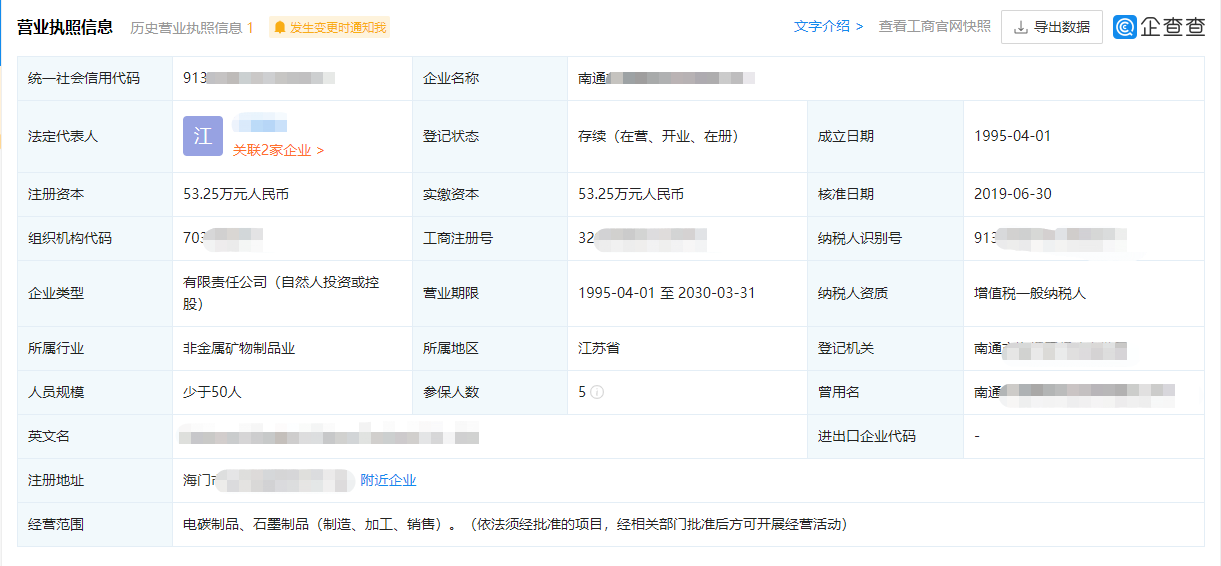Viewport: 1221px width, 566px height.
Task: Open 关联2家企业 link
Action: coord(278,150)
